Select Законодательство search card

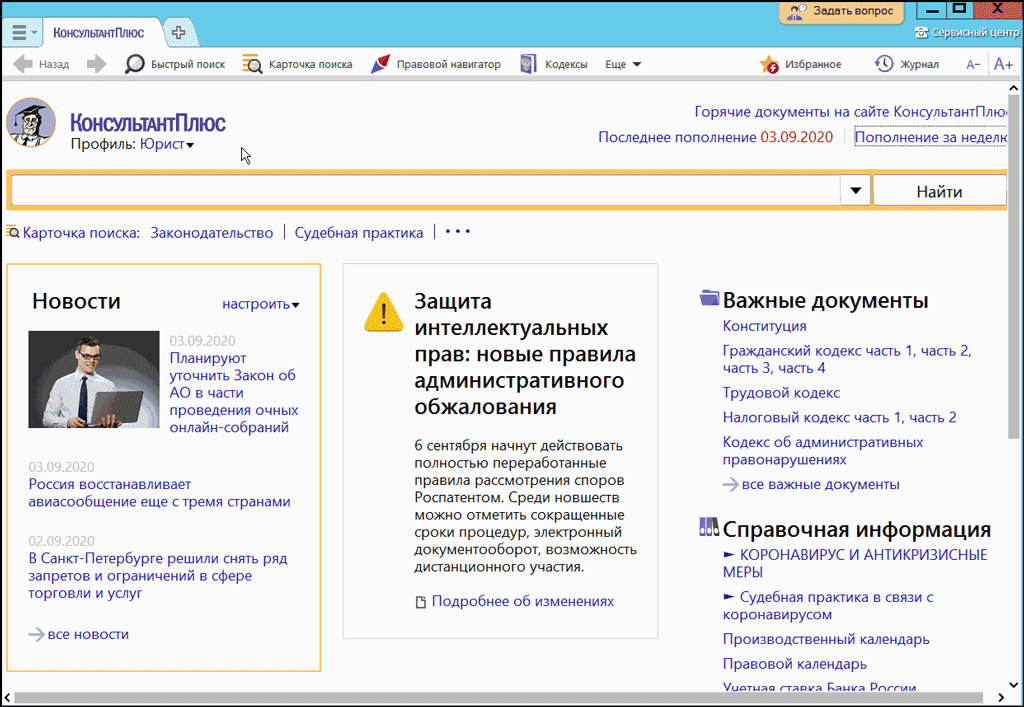[212, 233]
